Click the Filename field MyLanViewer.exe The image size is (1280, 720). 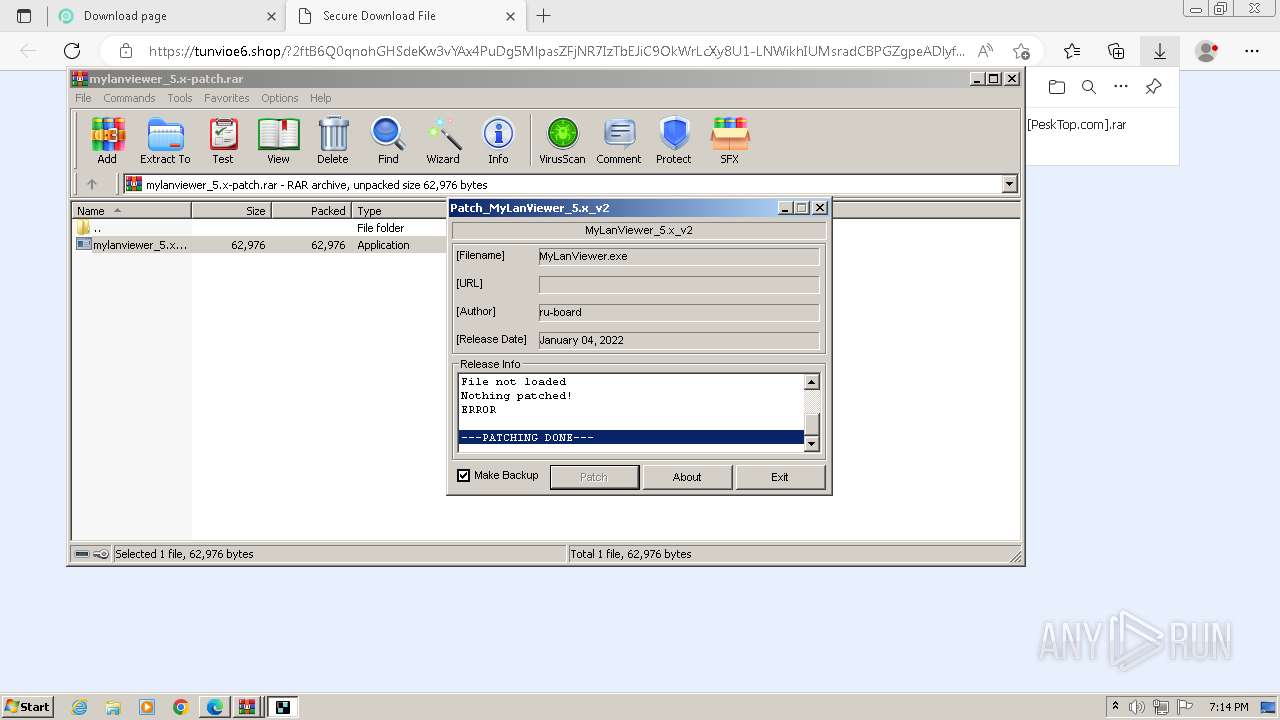(679, 256)
